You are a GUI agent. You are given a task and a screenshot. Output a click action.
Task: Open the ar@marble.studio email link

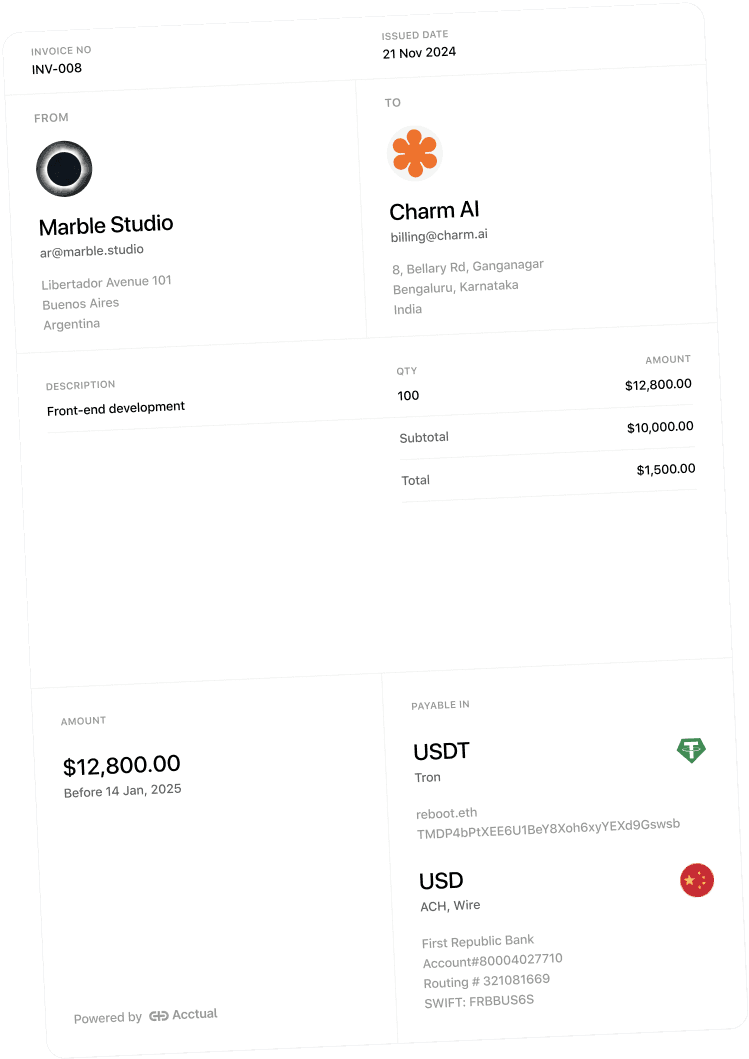click(92, 251)
